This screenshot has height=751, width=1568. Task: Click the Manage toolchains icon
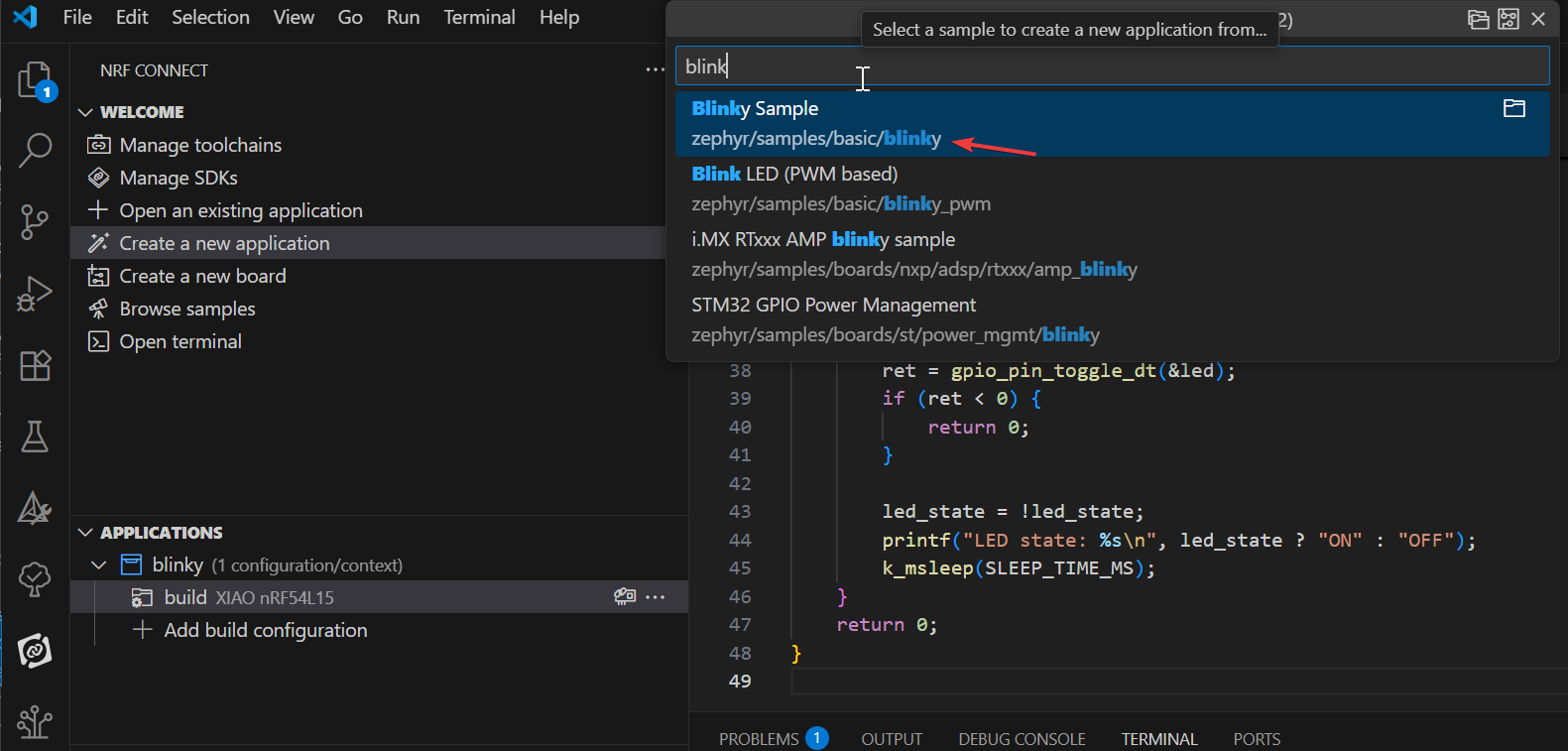[x=98, y=145]
